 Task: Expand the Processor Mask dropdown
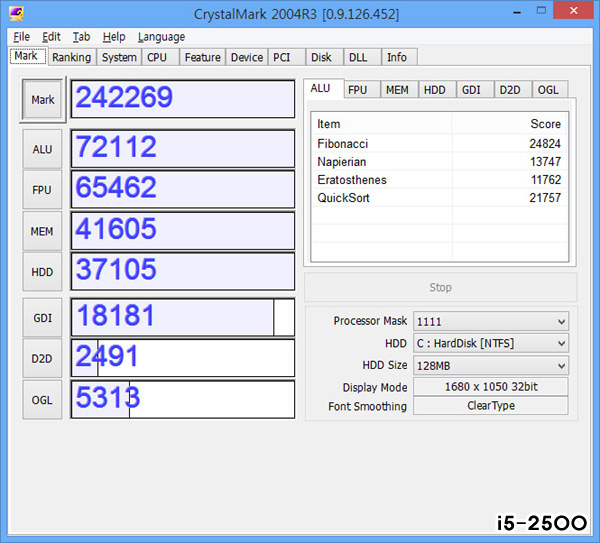pyautogui.click(x=490, y=321)
